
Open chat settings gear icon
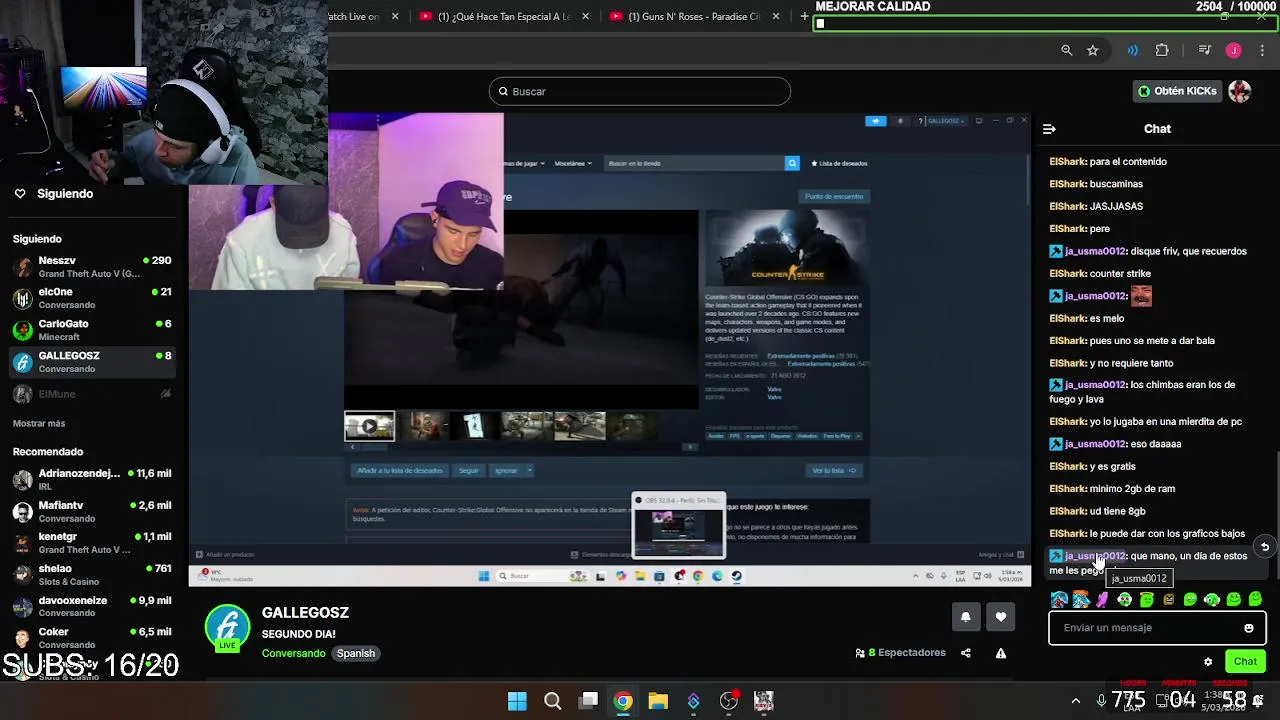pos(1208,662)
